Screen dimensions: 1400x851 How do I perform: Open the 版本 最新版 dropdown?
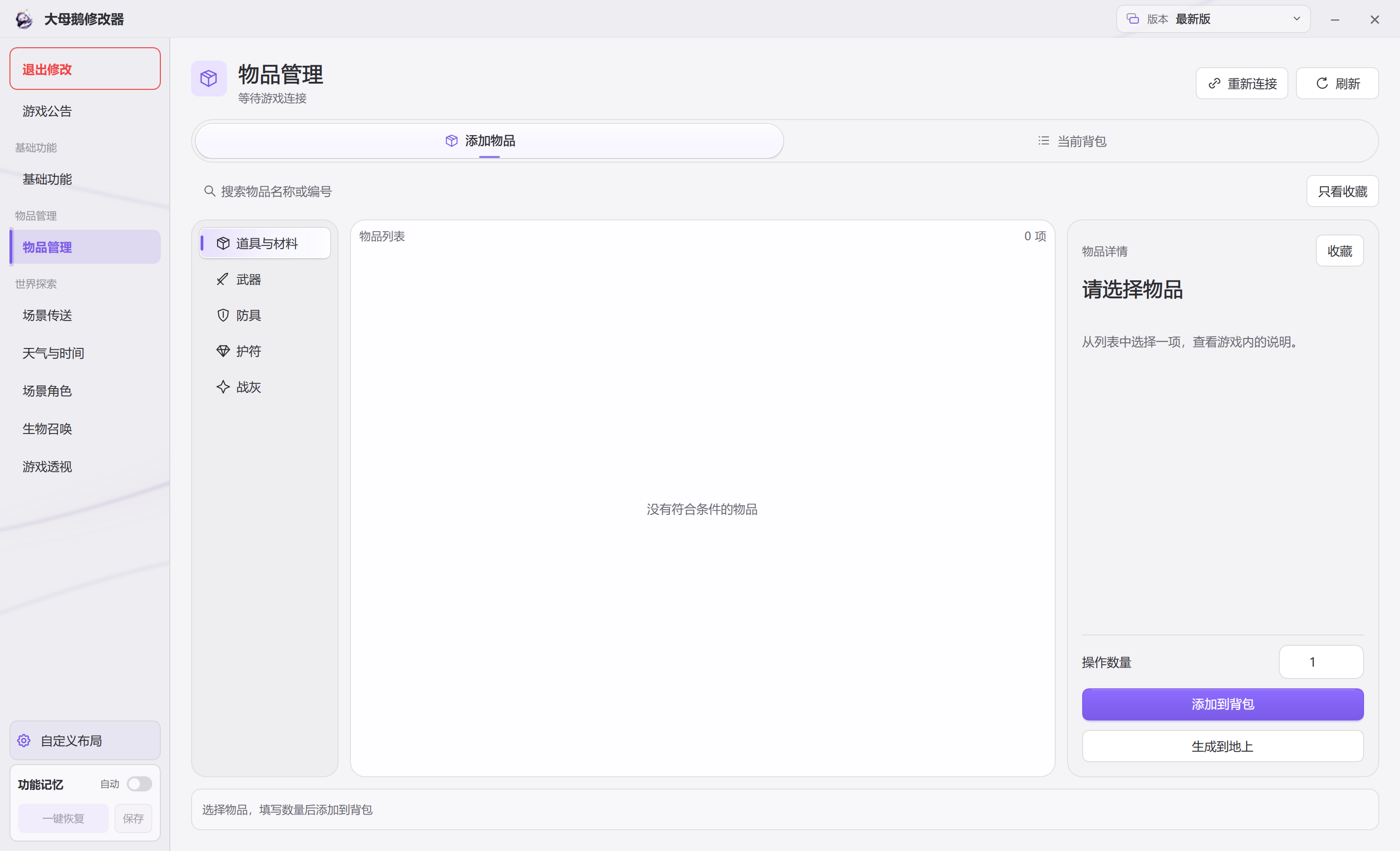1213,19
